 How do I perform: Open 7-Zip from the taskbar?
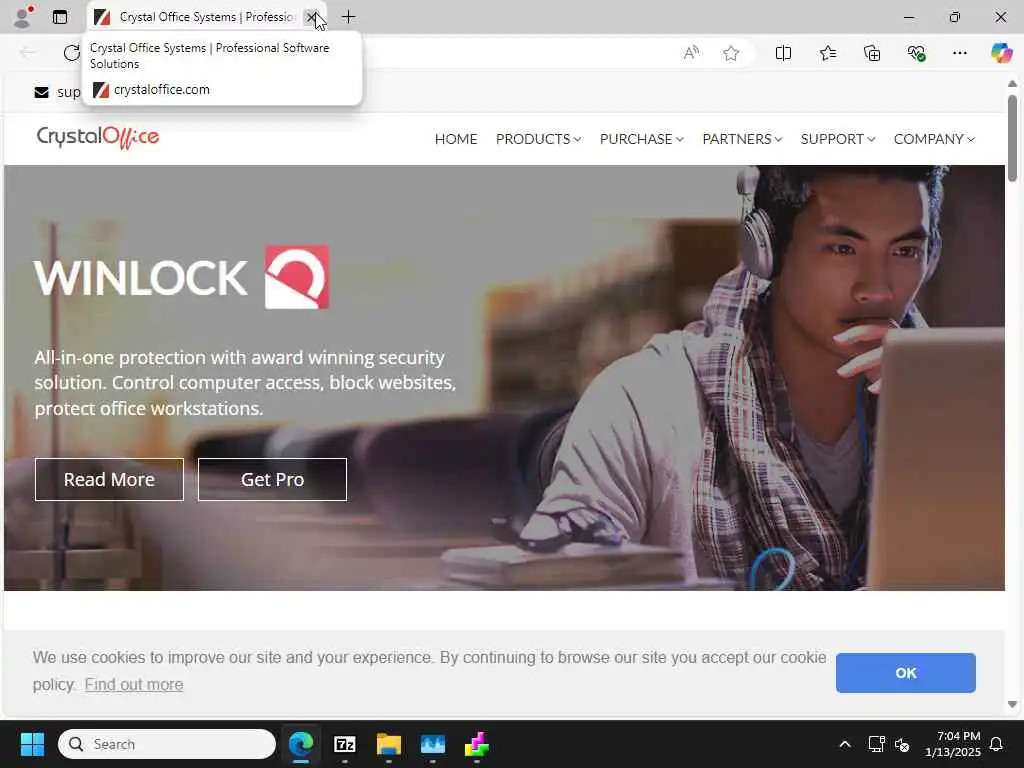point(345,744)
